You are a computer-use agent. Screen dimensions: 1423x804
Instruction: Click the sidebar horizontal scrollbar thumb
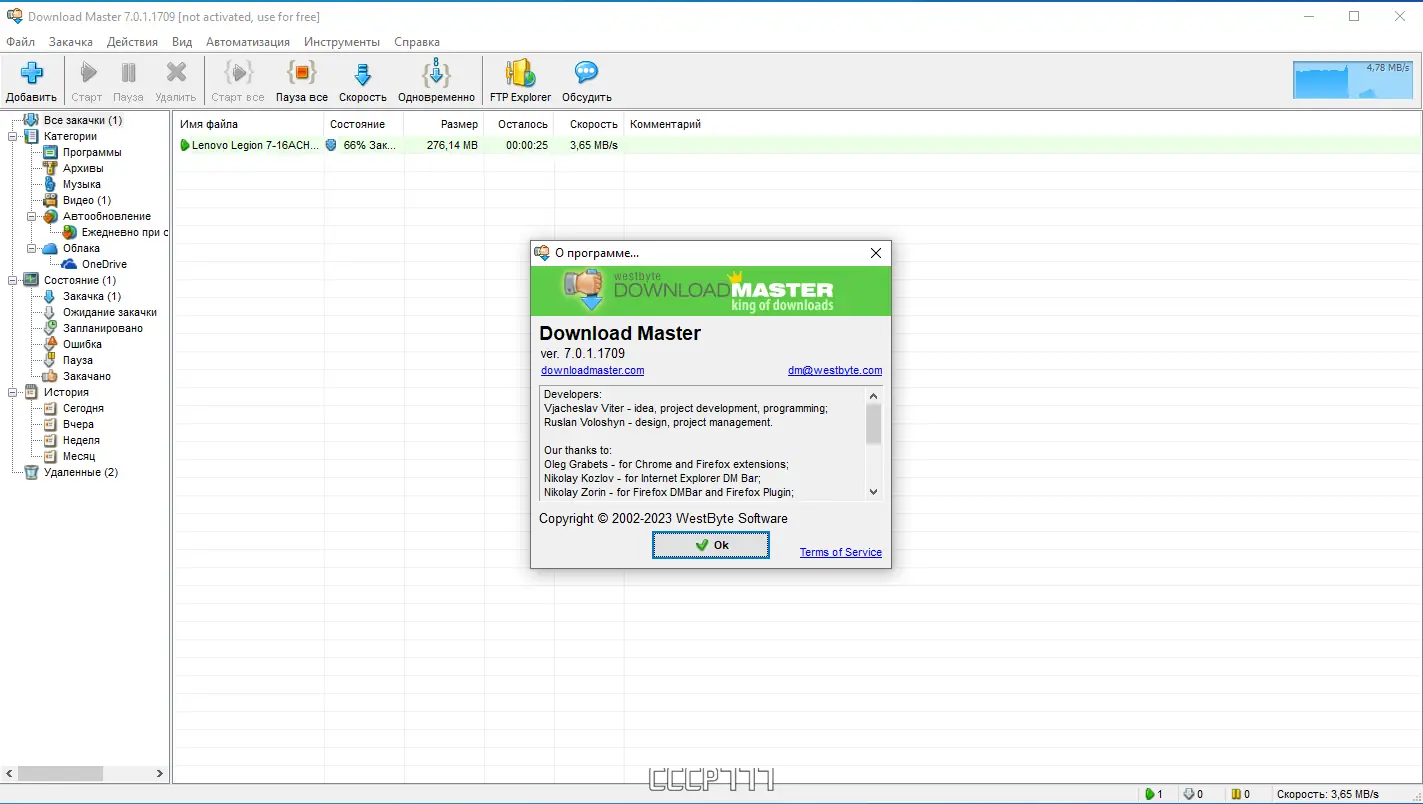pos(60,773)
